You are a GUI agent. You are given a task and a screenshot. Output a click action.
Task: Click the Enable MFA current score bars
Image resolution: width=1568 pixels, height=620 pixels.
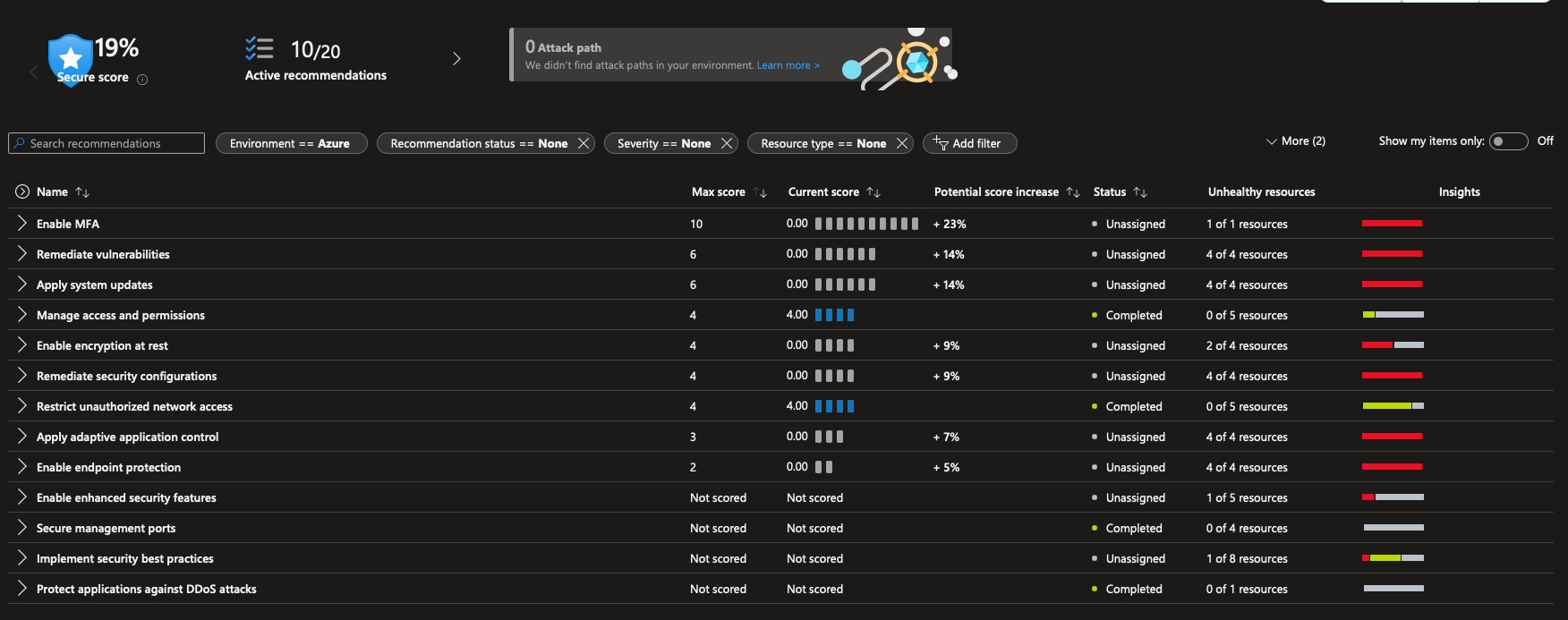tap(866, 224)
